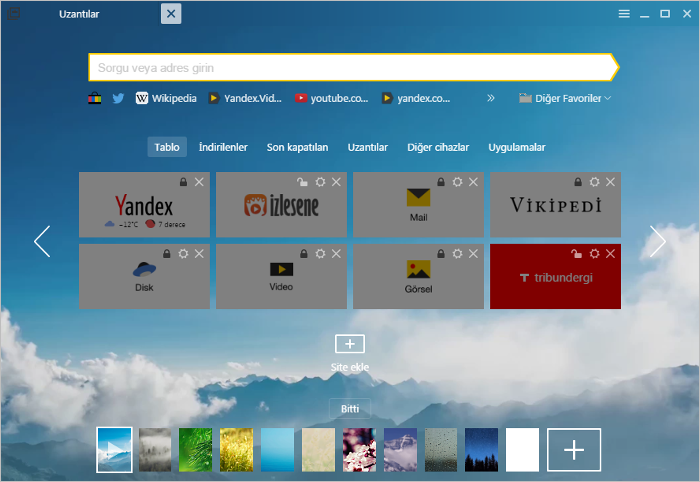Go to Uzantılar section tab
Screen dimensions: 700x482
[x=368, y=147]
